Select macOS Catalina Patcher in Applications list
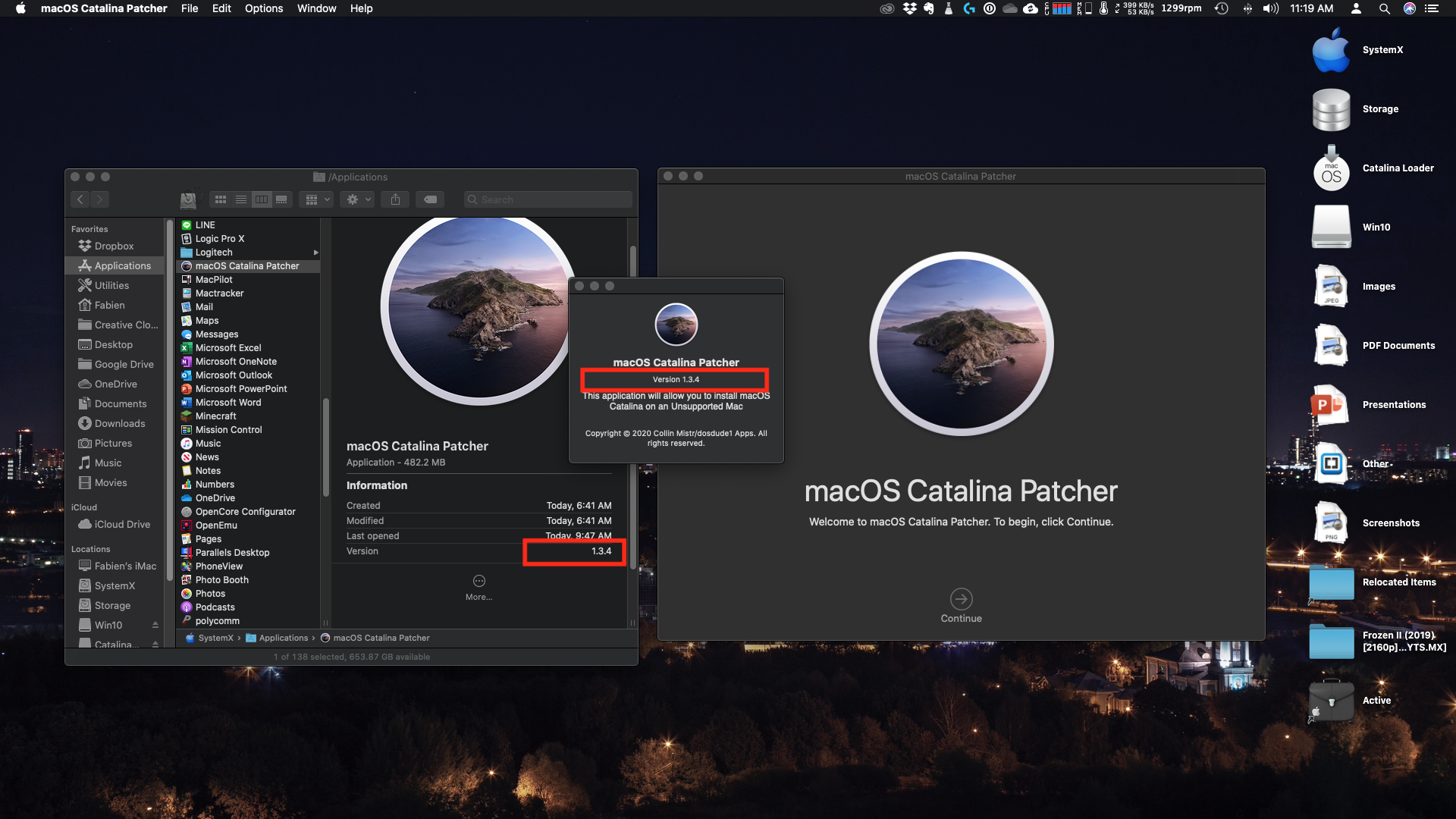Screen dimensions: 1456x819 249,266
